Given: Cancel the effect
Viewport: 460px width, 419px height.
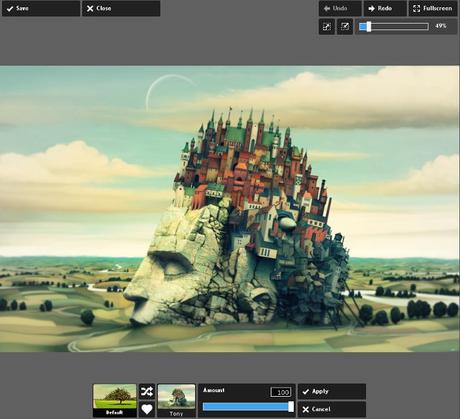Looking at the screenshot, I should (332, 409).
